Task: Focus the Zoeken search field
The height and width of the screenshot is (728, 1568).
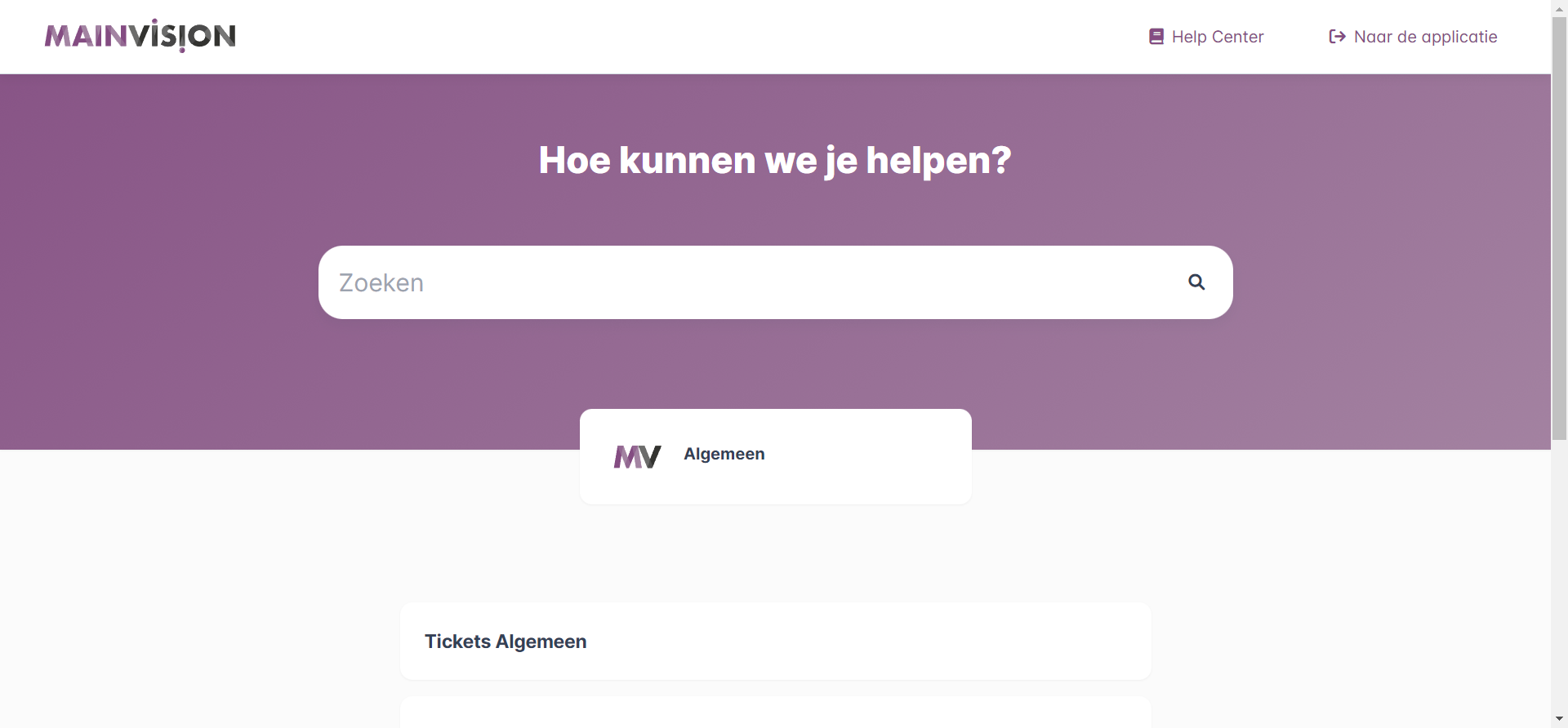Action: point(751,282)
